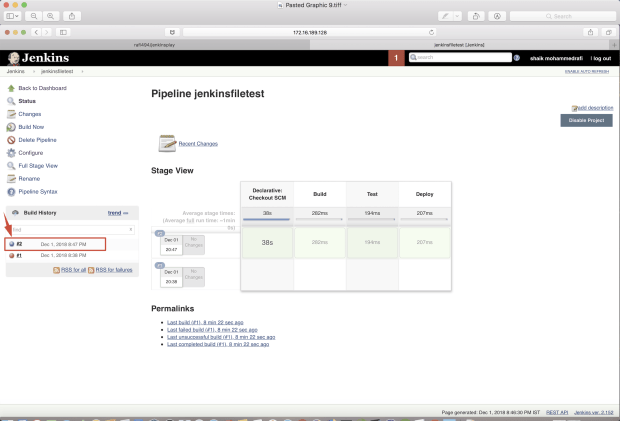620x421 pixels.
Task: Switch to the jenkinsfiletest [Jenkins] browser tab
Action: [x=459, y=45]
